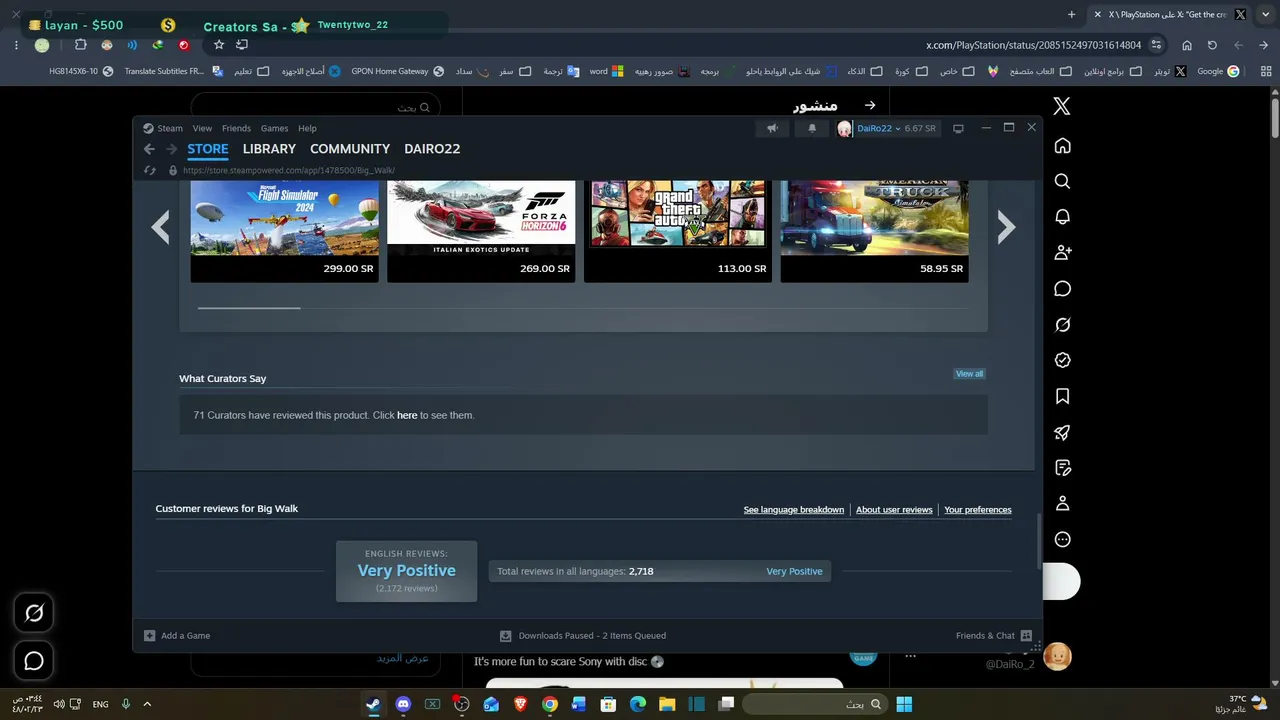
Task: Open the Friends & Chat icon
Action: coord(1027,635)
